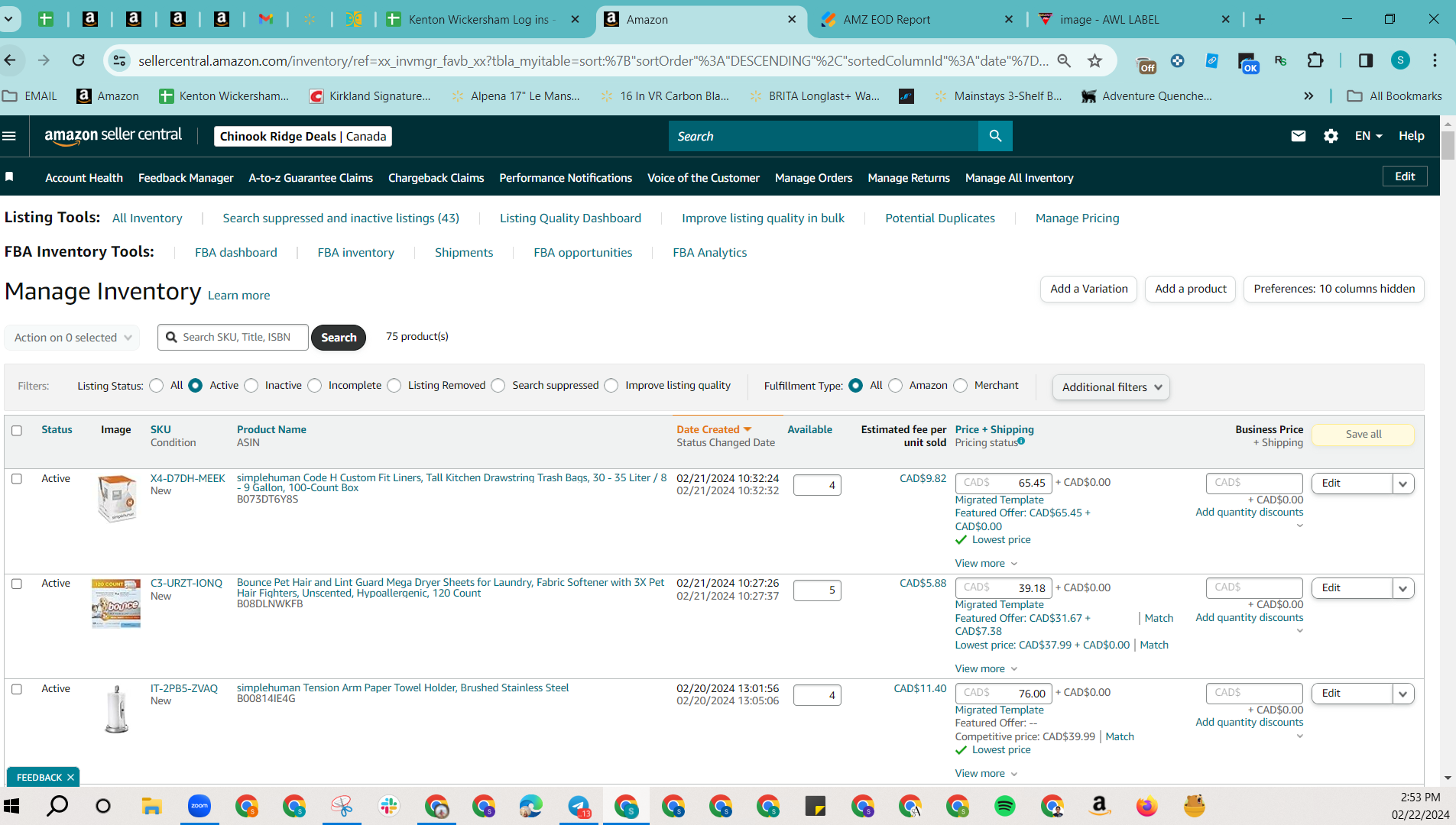This screenshot has height=825, width=1456.
Task: Show more bookmarks with the chevron
Action: tap(1308, 96)
